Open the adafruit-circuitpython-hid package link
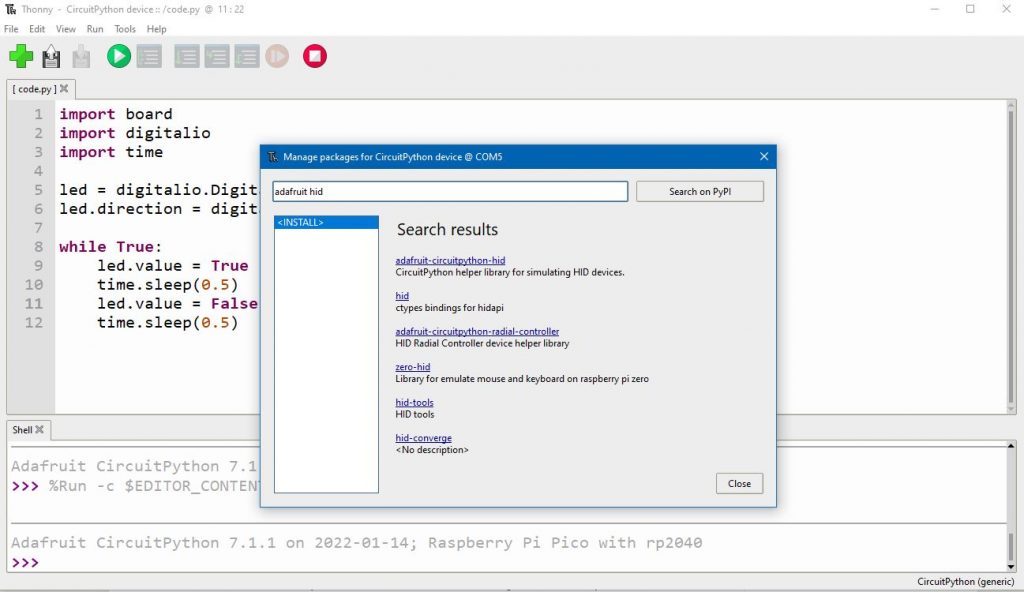 coord(450,260)
